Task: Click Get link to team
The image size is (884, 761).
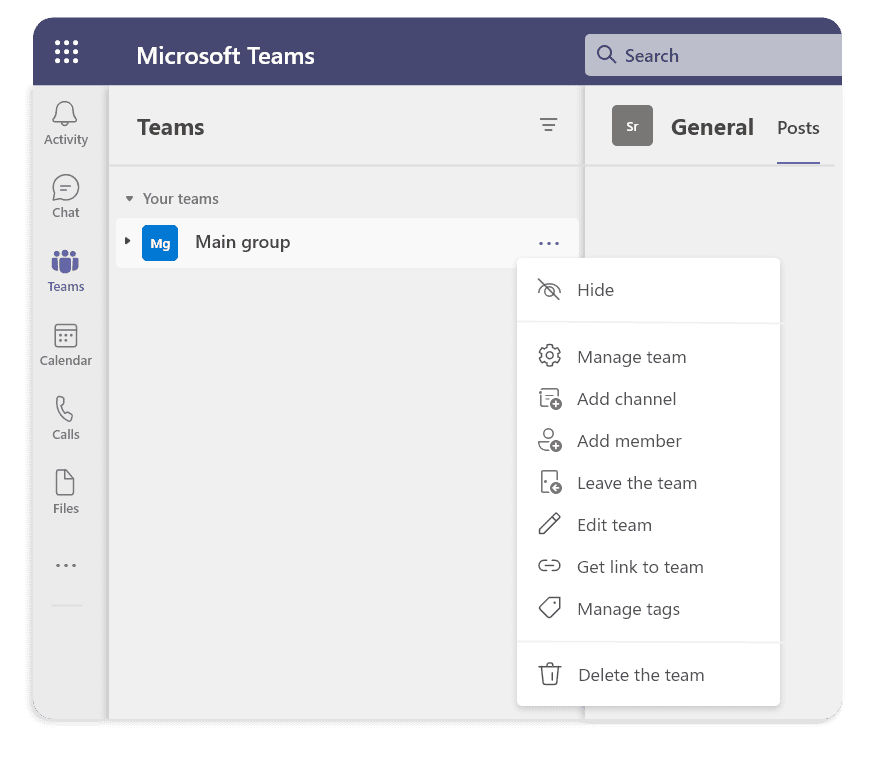Action: (640, 567)
